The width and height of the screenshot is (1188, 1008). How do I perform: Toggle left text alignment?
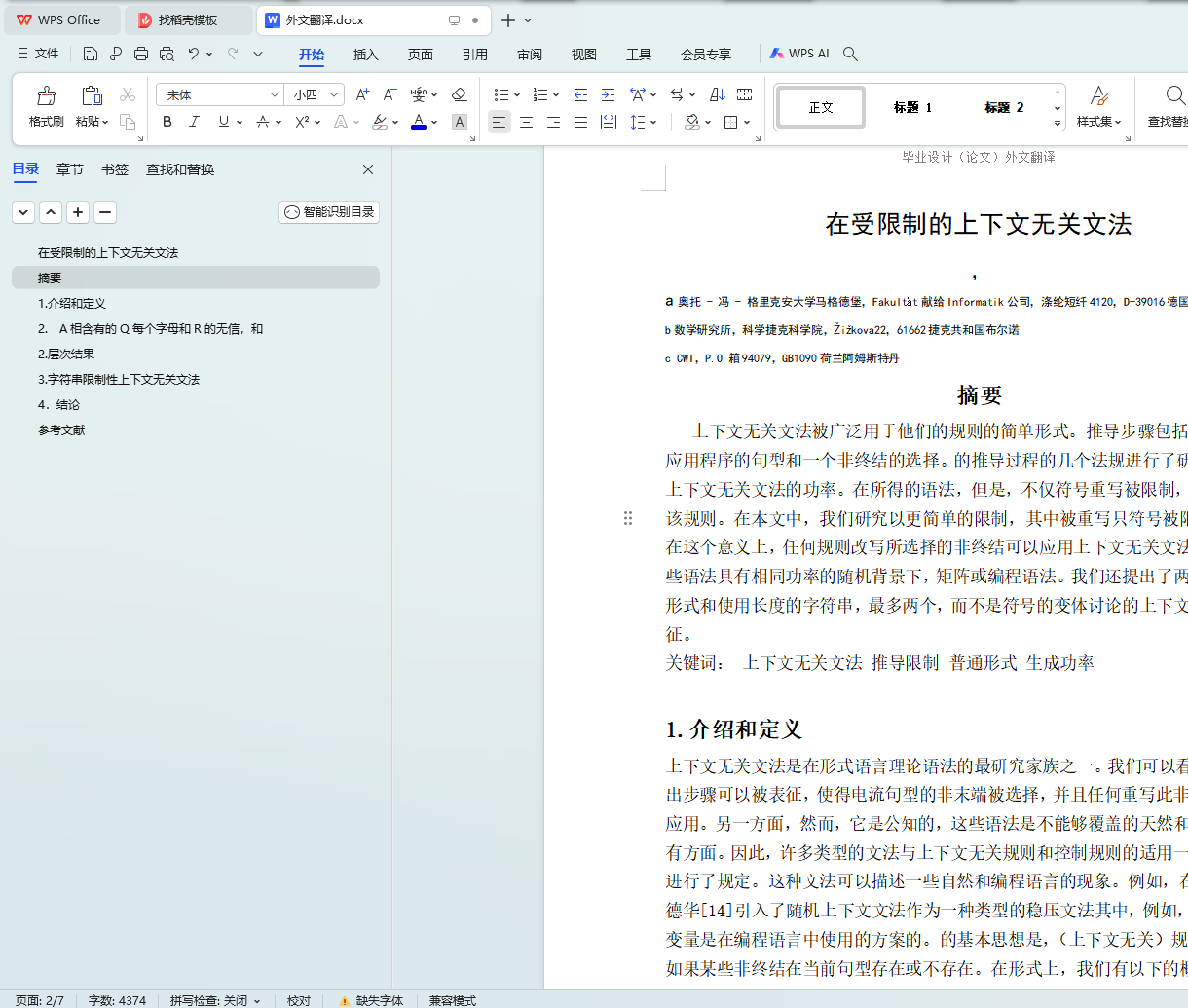click(x=499, y=122)
